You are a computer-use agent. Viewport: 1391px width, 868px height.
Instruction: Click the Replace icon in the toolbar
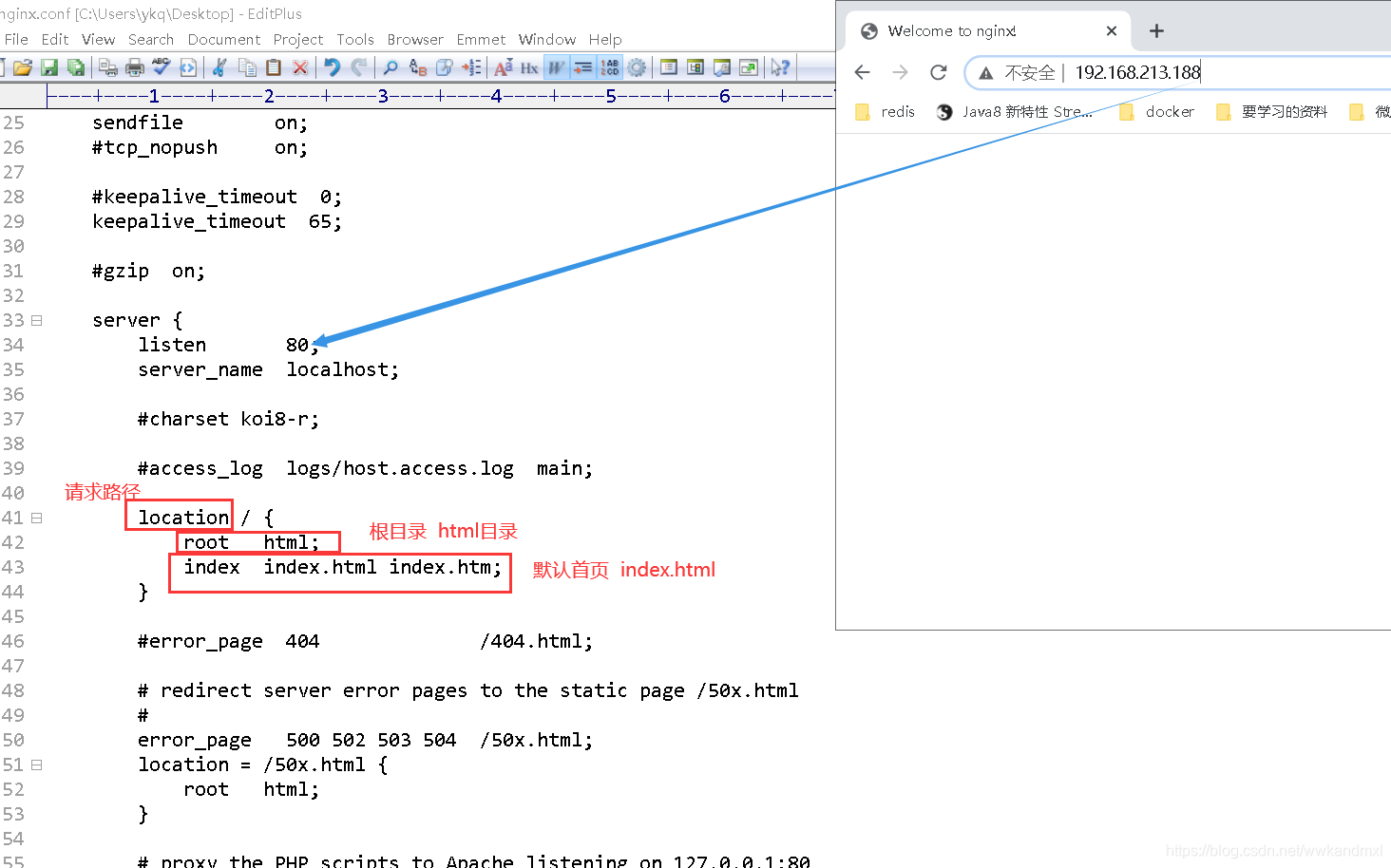[x=418, y=67]
